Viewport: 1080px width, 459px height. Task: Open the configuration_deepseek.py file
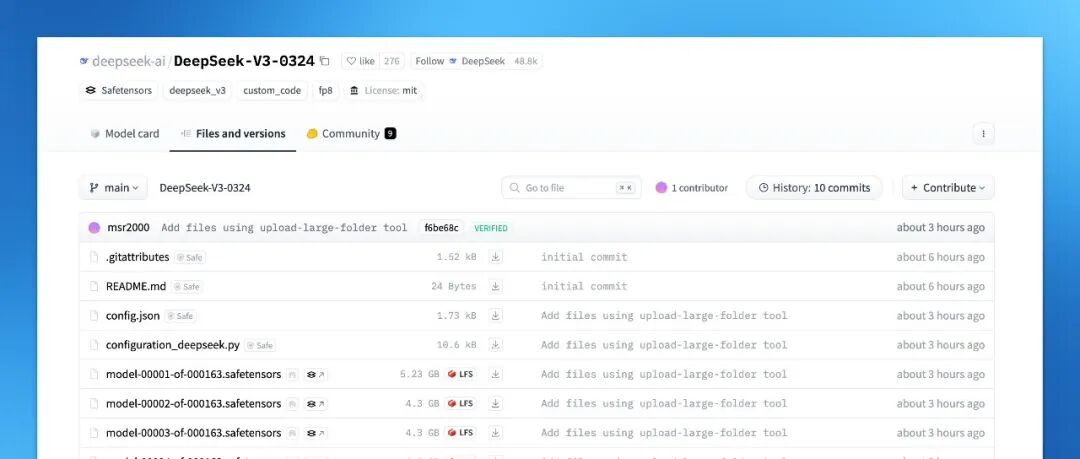coord(173,345)
